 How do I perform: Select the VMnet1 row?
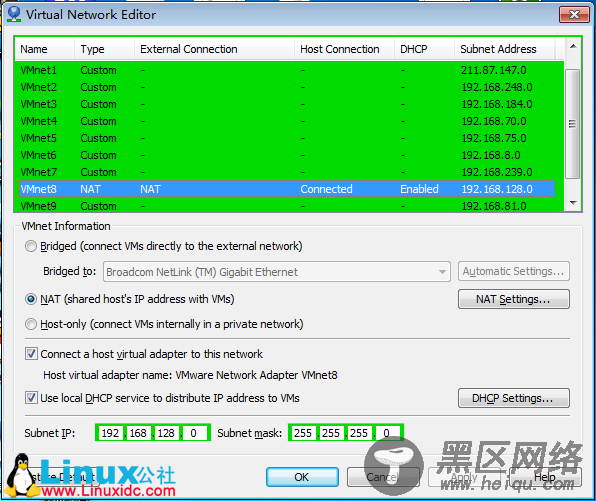[287, 70]
